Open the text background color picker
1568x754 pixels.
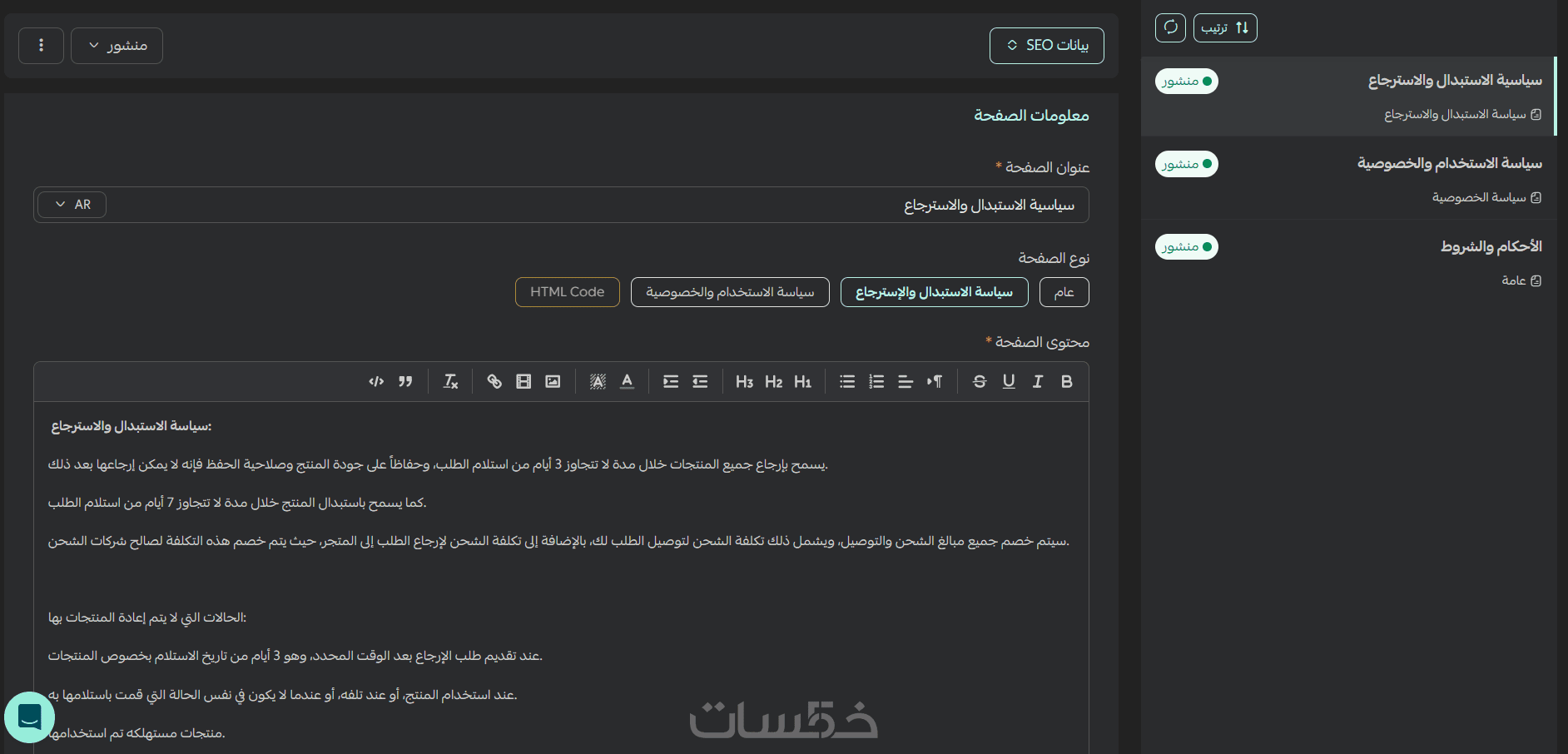pyautogui.click(x=598, y=381)
